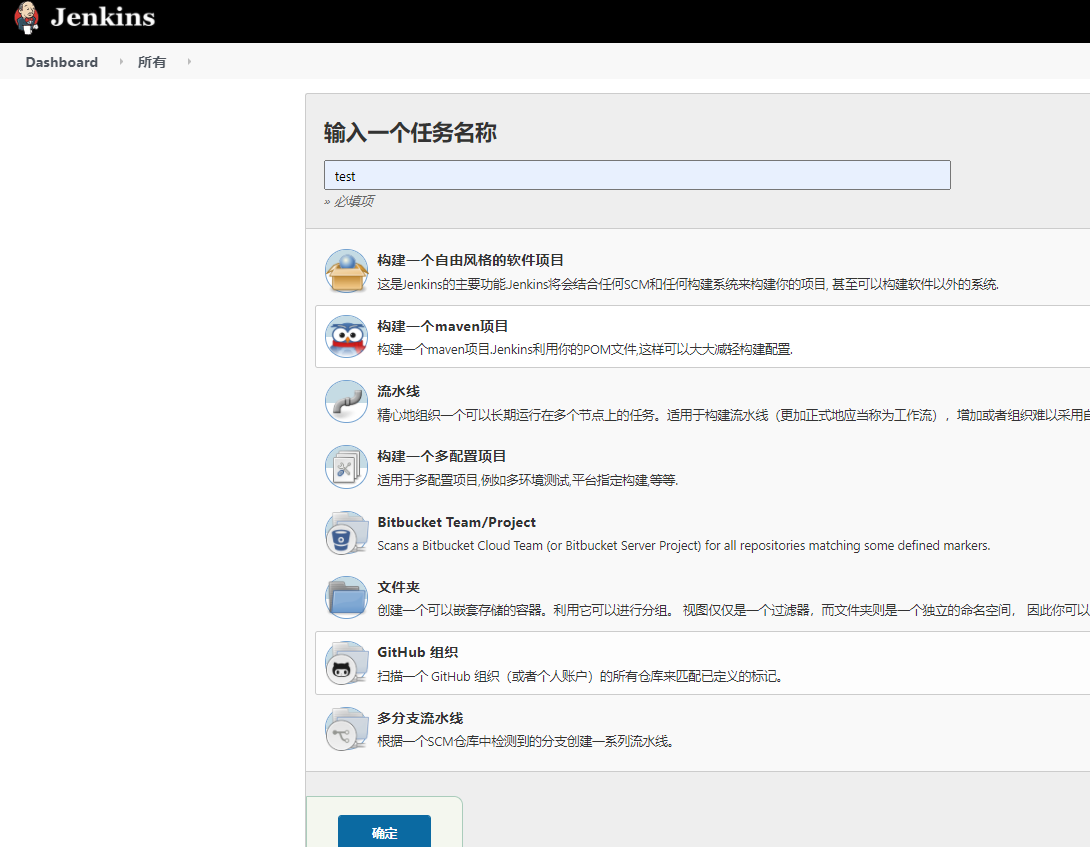
Task: Choose GitHub 组织 title
Action: 417,652
